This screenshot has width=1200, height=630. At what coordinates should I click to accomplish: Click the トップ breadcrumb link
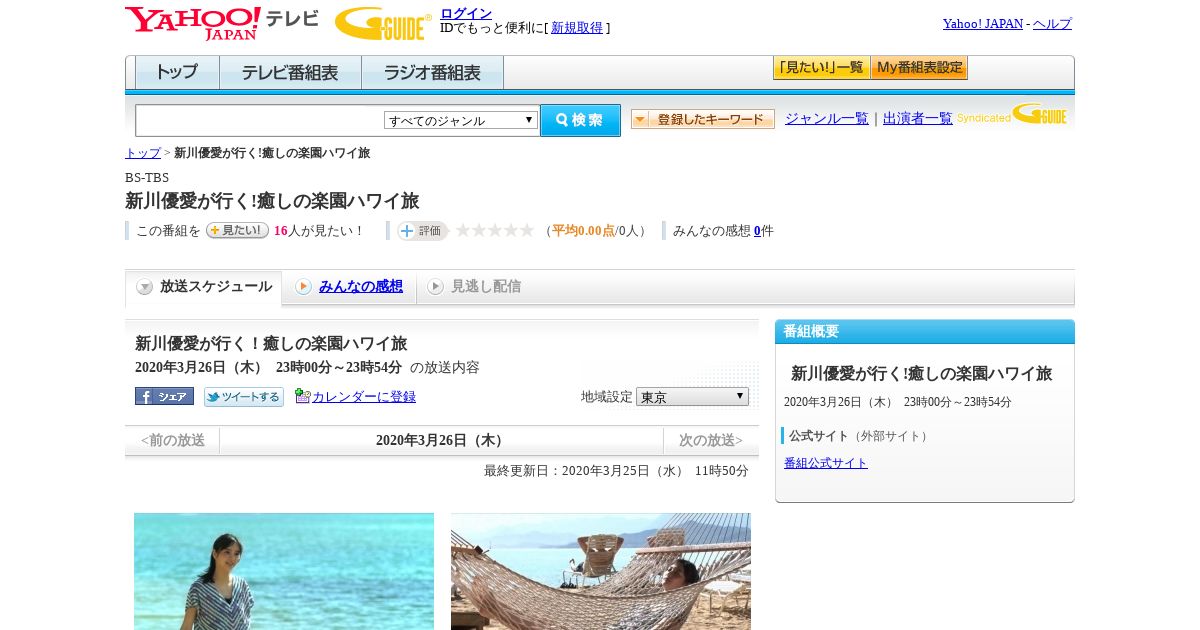tap(143, 153)
